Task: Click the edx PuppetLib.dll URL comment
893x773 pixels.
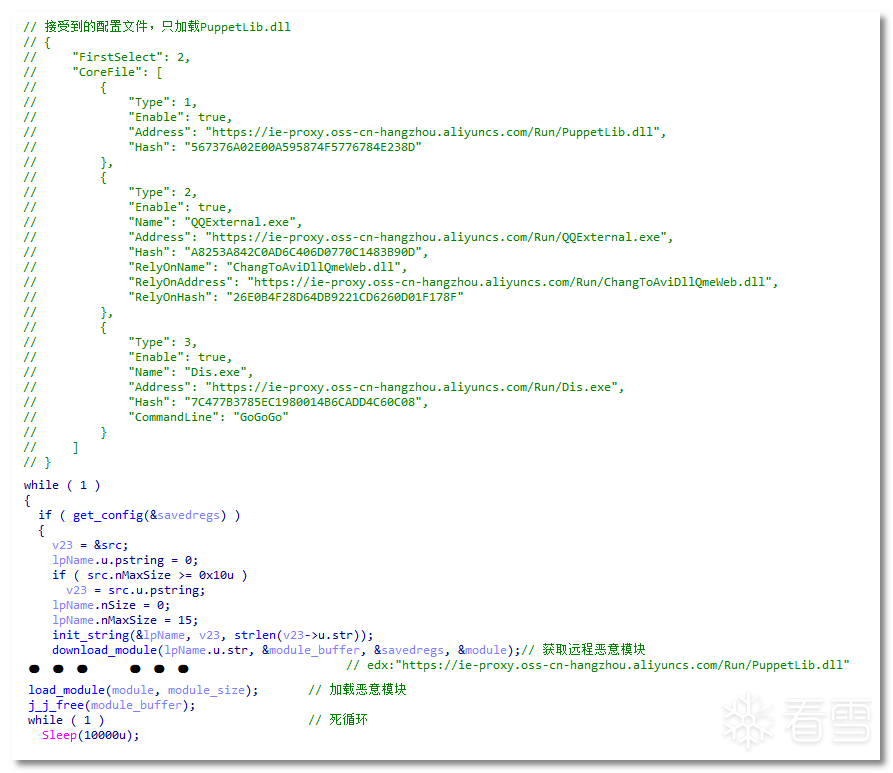Action: click(x=597, y=665)
